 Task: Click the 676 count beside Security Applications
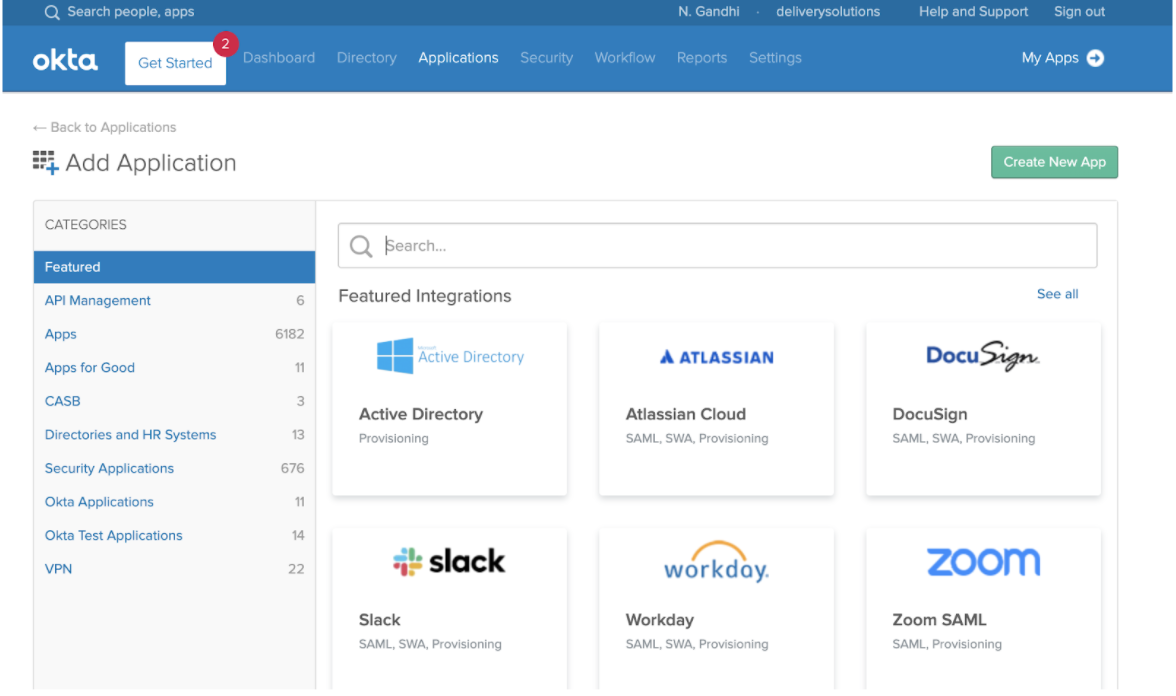pos(292,469)
